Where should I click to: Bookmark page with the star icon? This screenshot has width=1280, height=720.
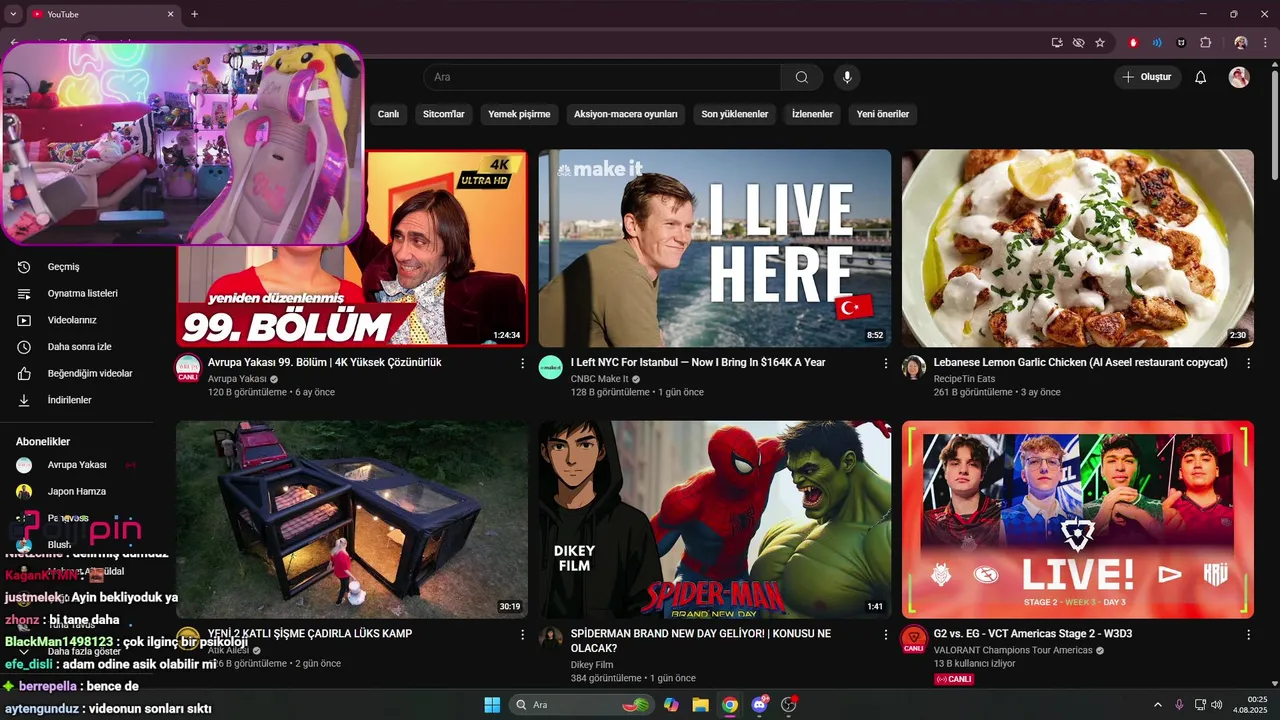click(1100, 43)
